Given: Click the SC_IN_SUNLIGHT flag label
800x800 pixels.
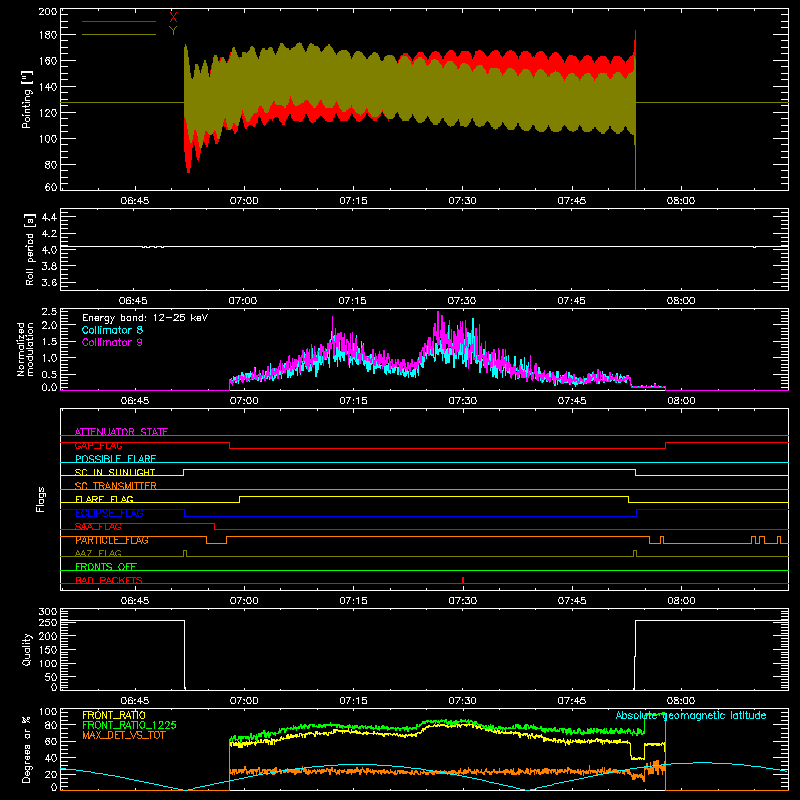Looking at the screenshot, I should click(x=115, y=472).
